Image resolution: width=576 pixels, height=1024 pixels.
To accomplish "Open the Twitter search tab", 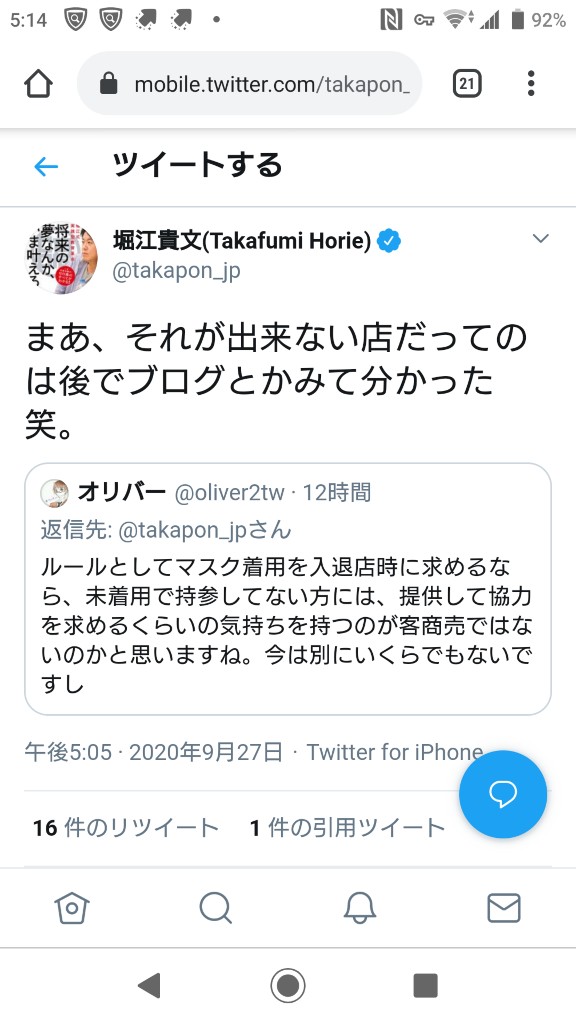I will (x=216, y=908).
